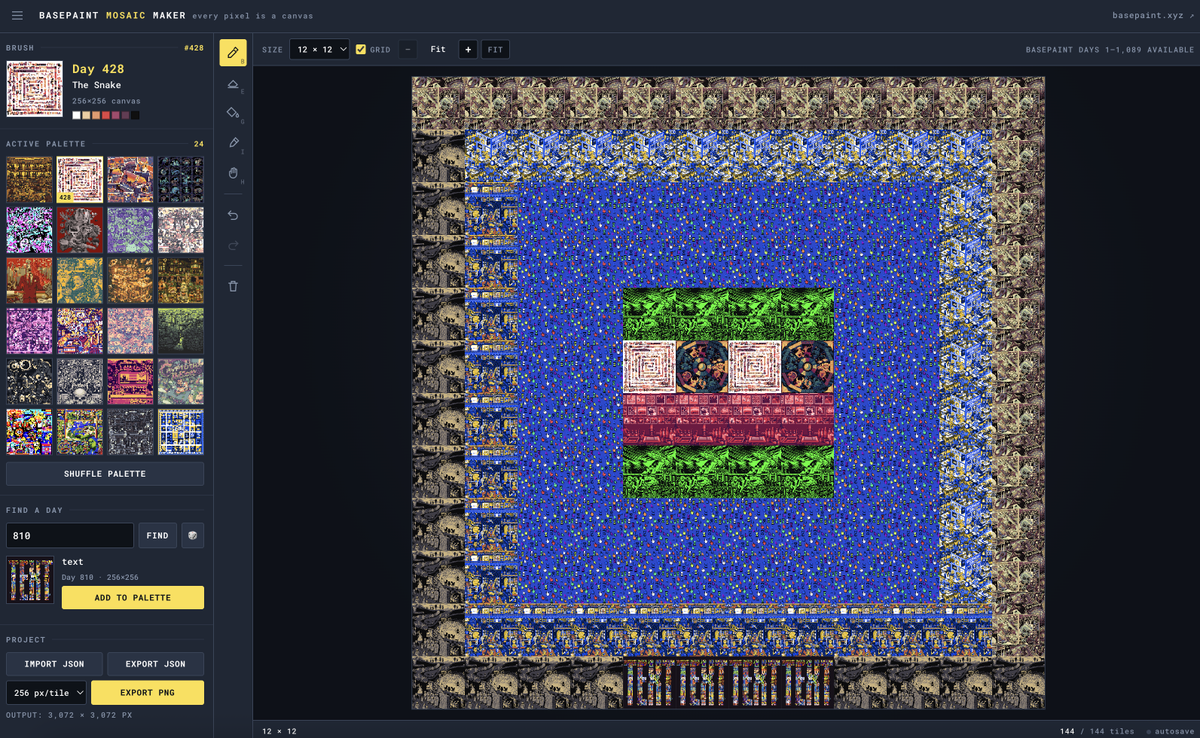Click the black color swatch under Day 428
Viewport: 1200px width, 738px height.
(x=135, y=115)
